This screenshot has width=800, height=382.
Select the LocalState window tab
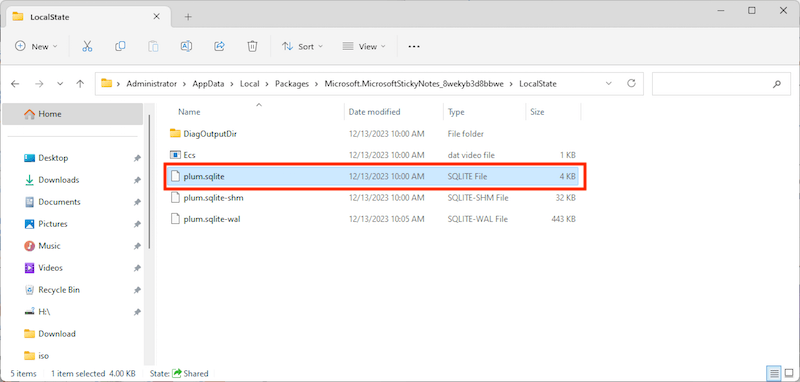[87, 17]
